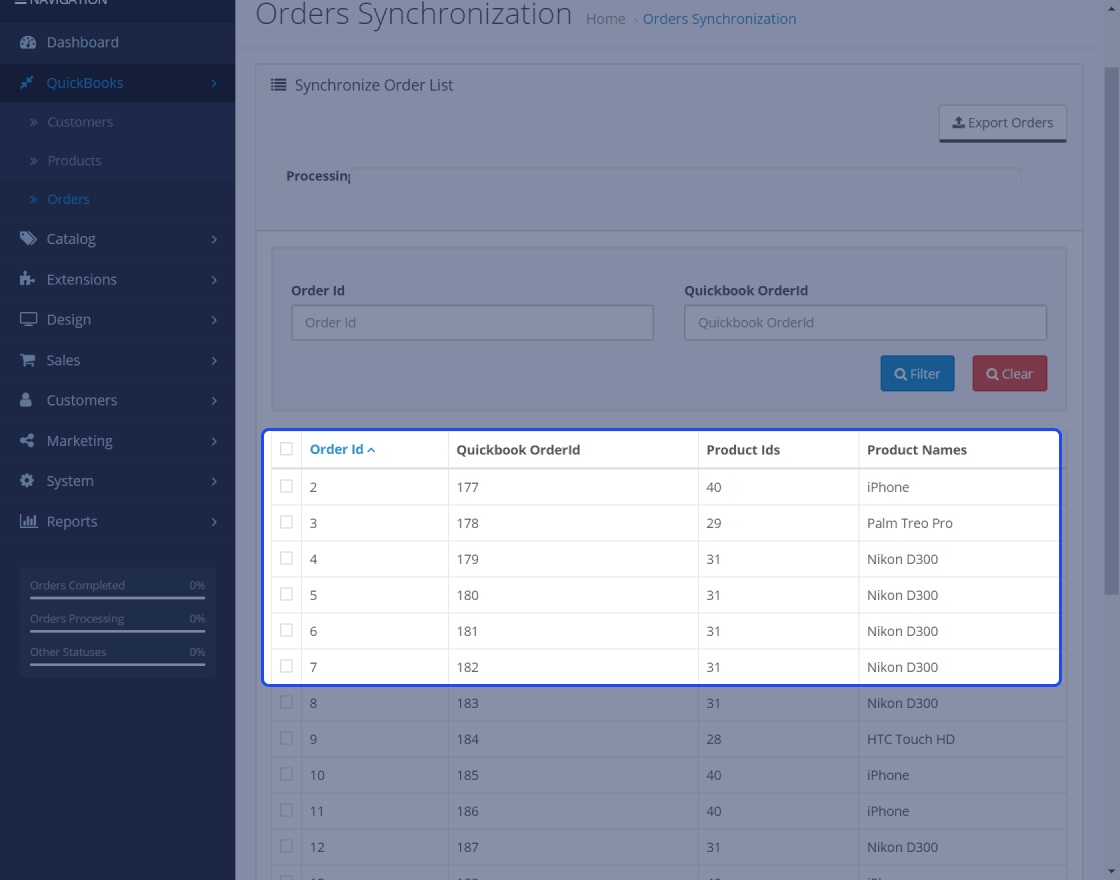Click the Catalog tags icon

(x=28, y=239)
